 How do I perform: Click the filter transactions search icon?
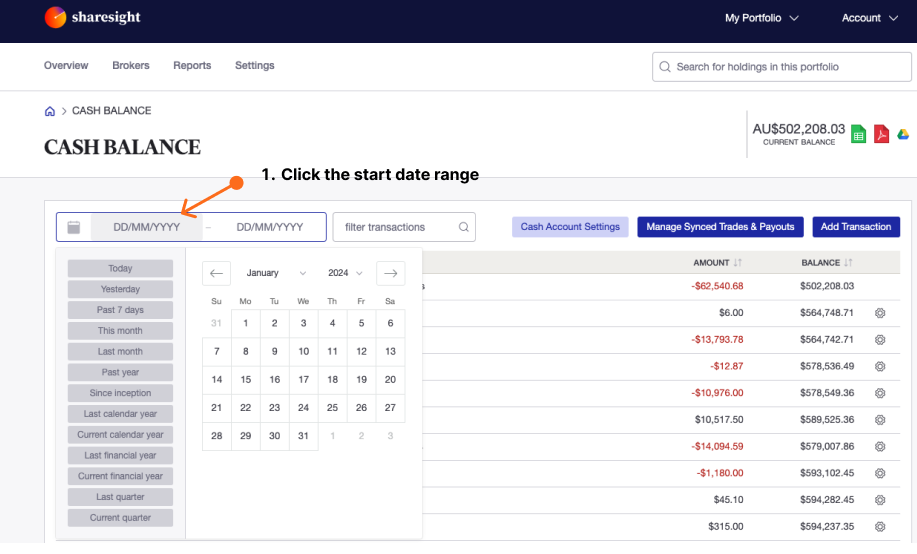pos(464,227)
